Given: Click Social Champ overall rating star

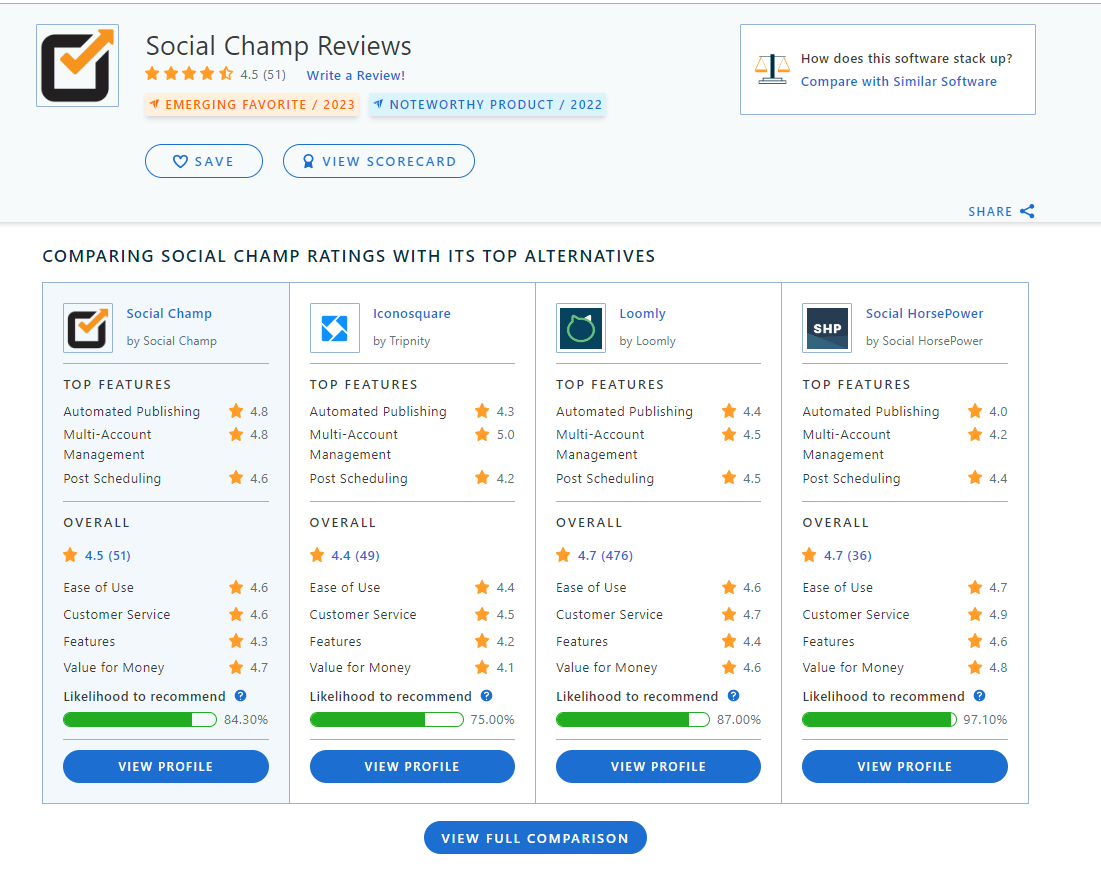Looking at the screenshot, I should pyautogui.click(x=70, y=556).
